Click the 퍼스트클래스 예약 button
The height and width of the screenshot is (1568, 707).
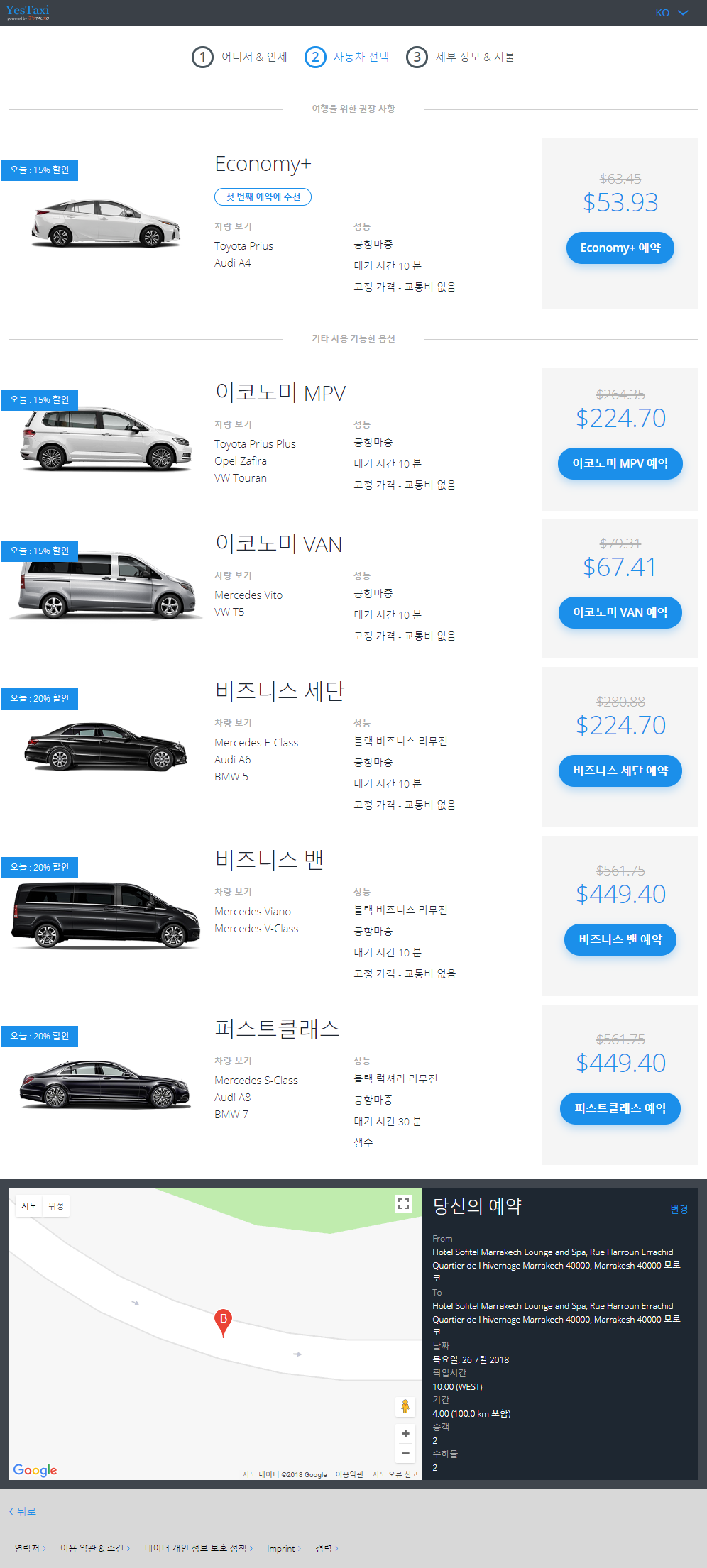620,1109
